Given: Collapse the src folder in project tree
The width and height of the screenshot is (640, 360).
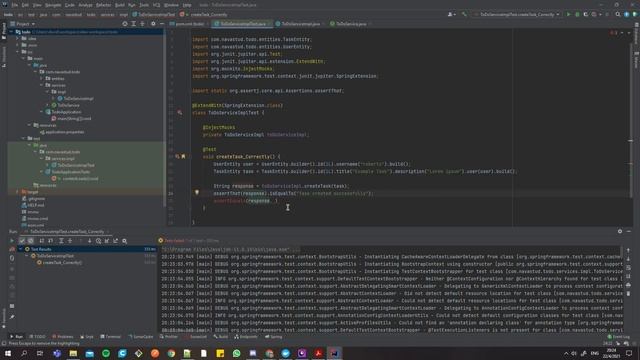Looking at the screenshot, I should [x=18, y=52].
